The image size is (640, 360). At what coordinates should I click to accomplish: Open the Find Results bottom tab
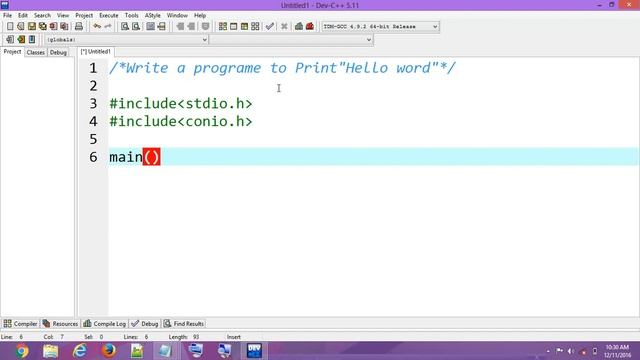[184, 324]
